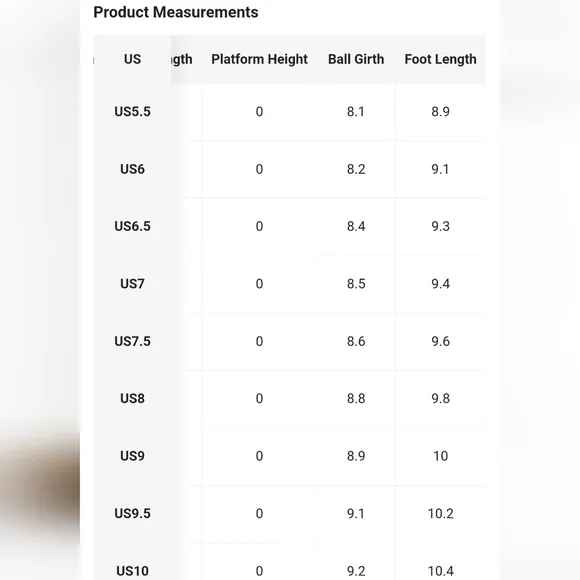Click Ball Girth value 8.4
The height and width of the screenshot is (580, 580).
click(x=356, y=226)
